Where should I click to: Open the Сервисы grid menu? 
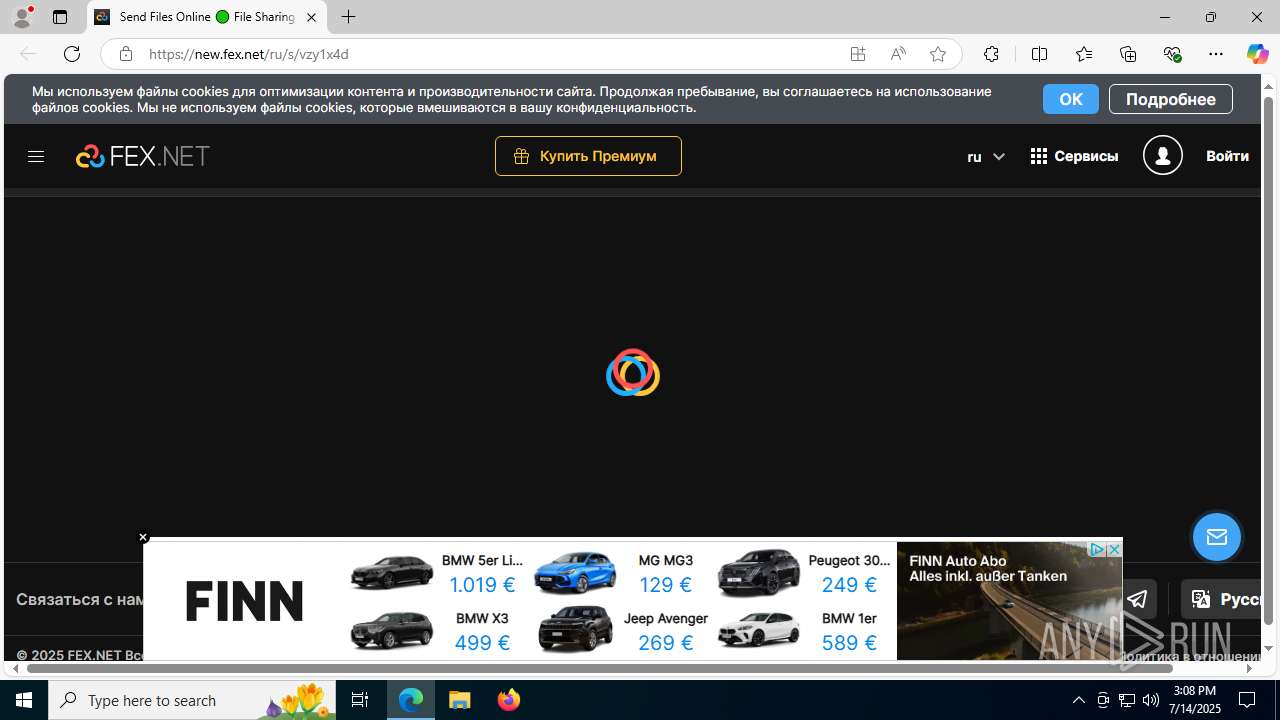(x=1074, y=156)
